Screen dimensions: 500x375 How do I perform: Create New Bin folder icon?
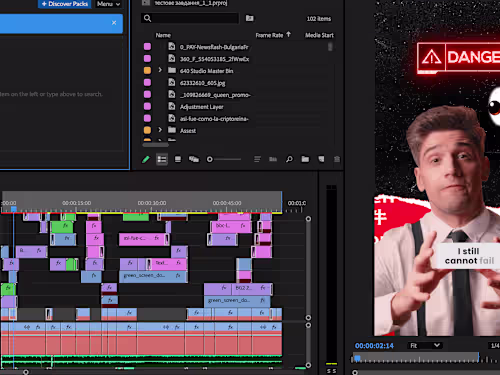coord(305,159)
